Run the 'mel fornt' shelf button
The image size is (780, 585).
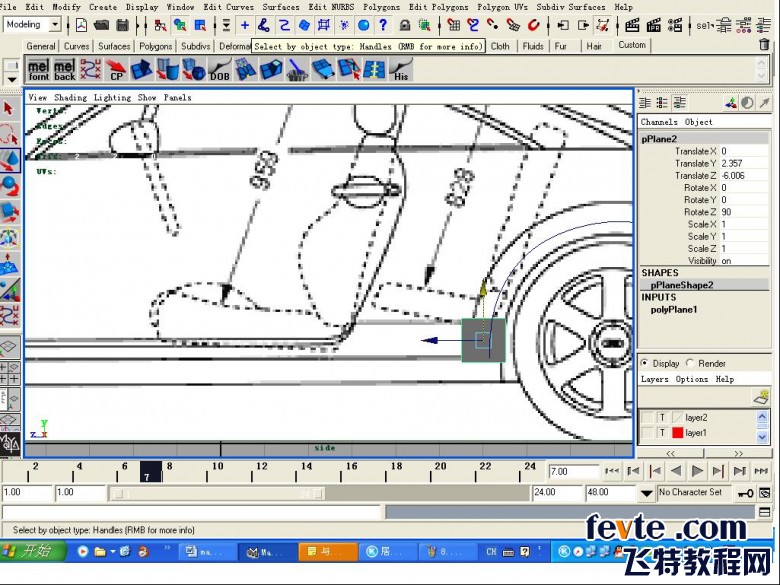click(38, 70)
